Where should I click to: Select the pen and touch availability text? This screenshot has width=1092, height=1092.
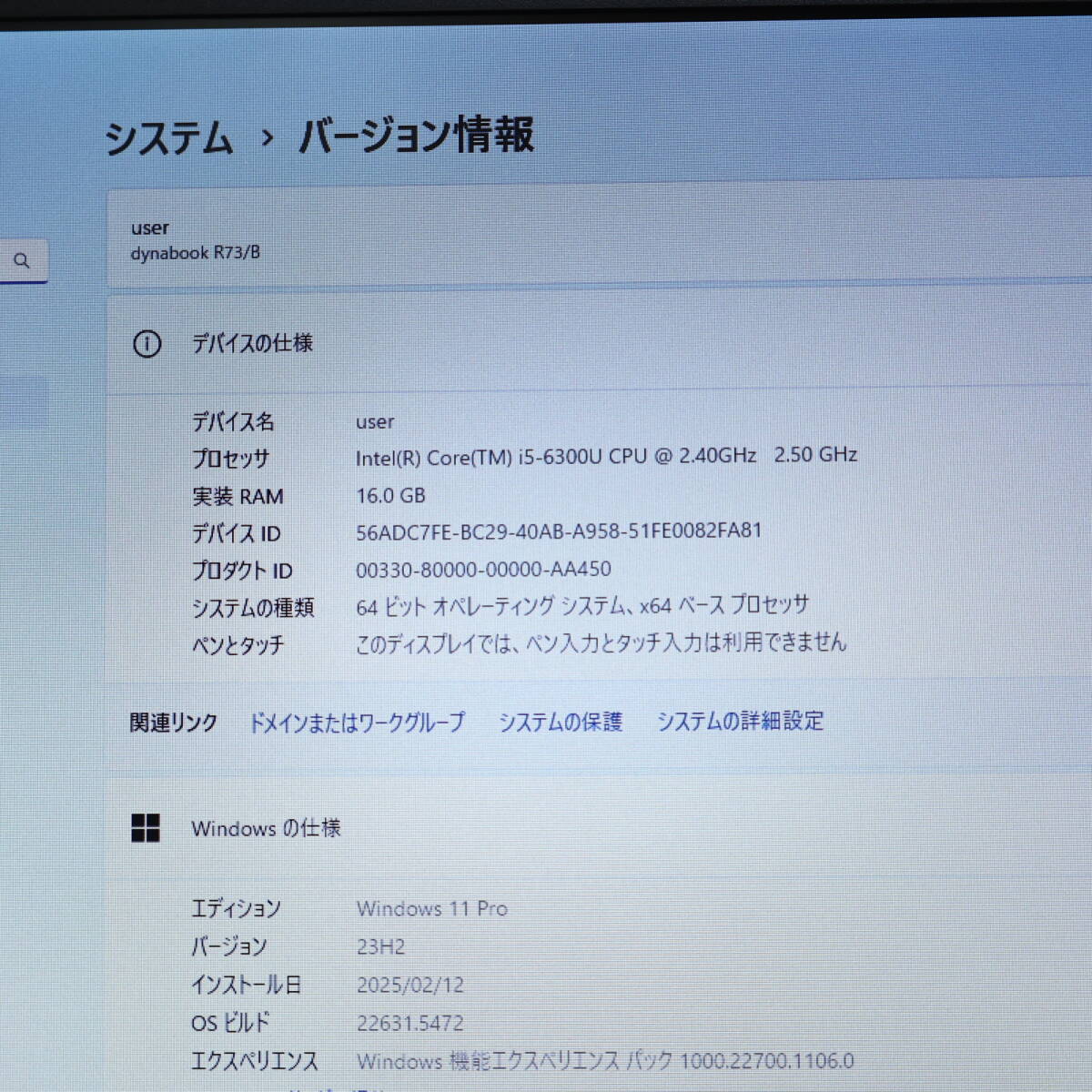point(601,643)
